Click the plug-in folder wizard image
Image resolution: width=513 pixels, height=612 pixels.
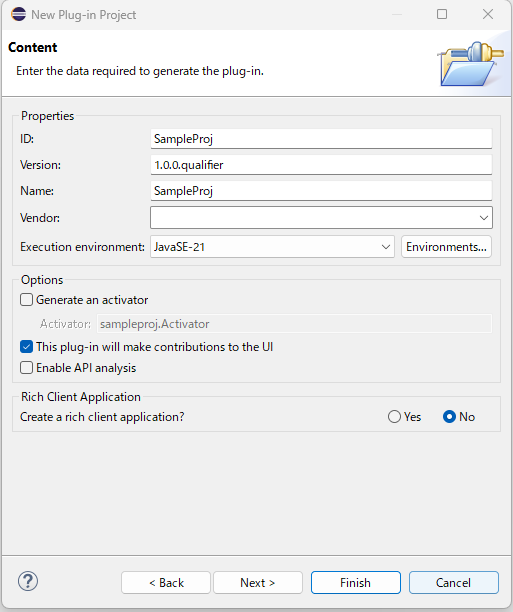pyautogui.click(x=470, y=63)
